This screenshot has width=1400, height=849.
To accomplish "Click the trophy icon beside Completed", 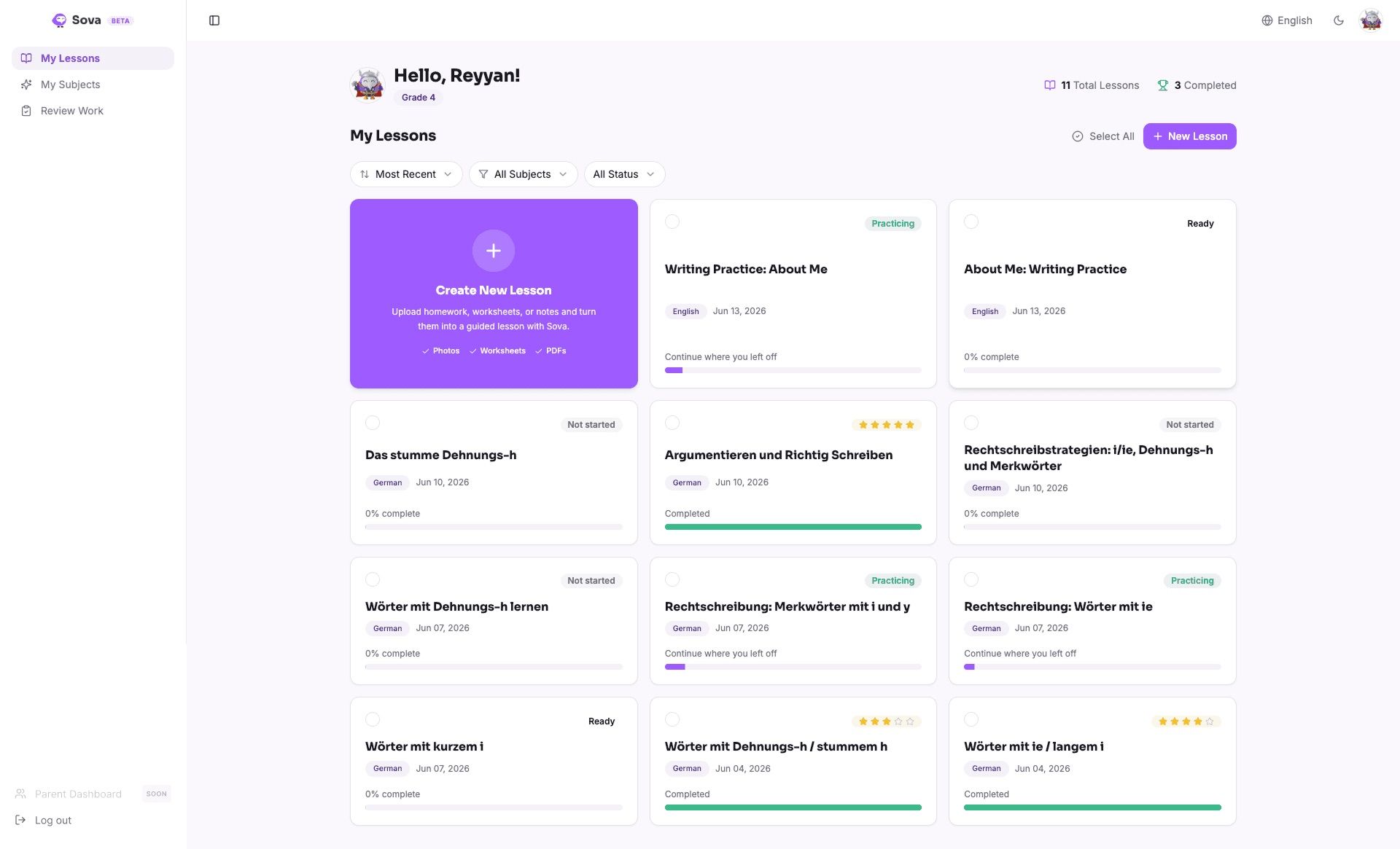I will point(1163,85).
